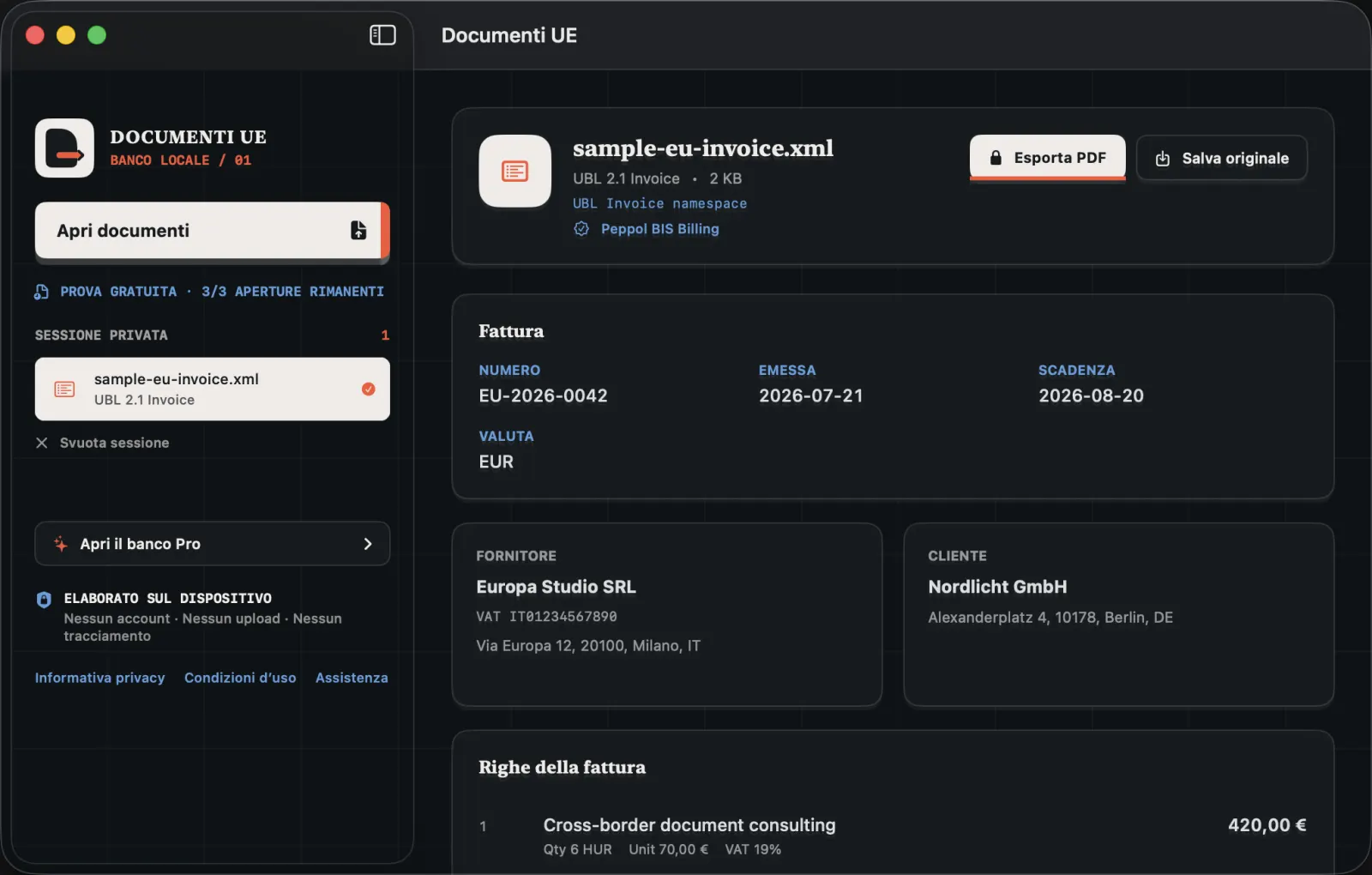Click the Documenti UE window title
The width and height of the screenshot is (1372, 875).
[509, 35]
